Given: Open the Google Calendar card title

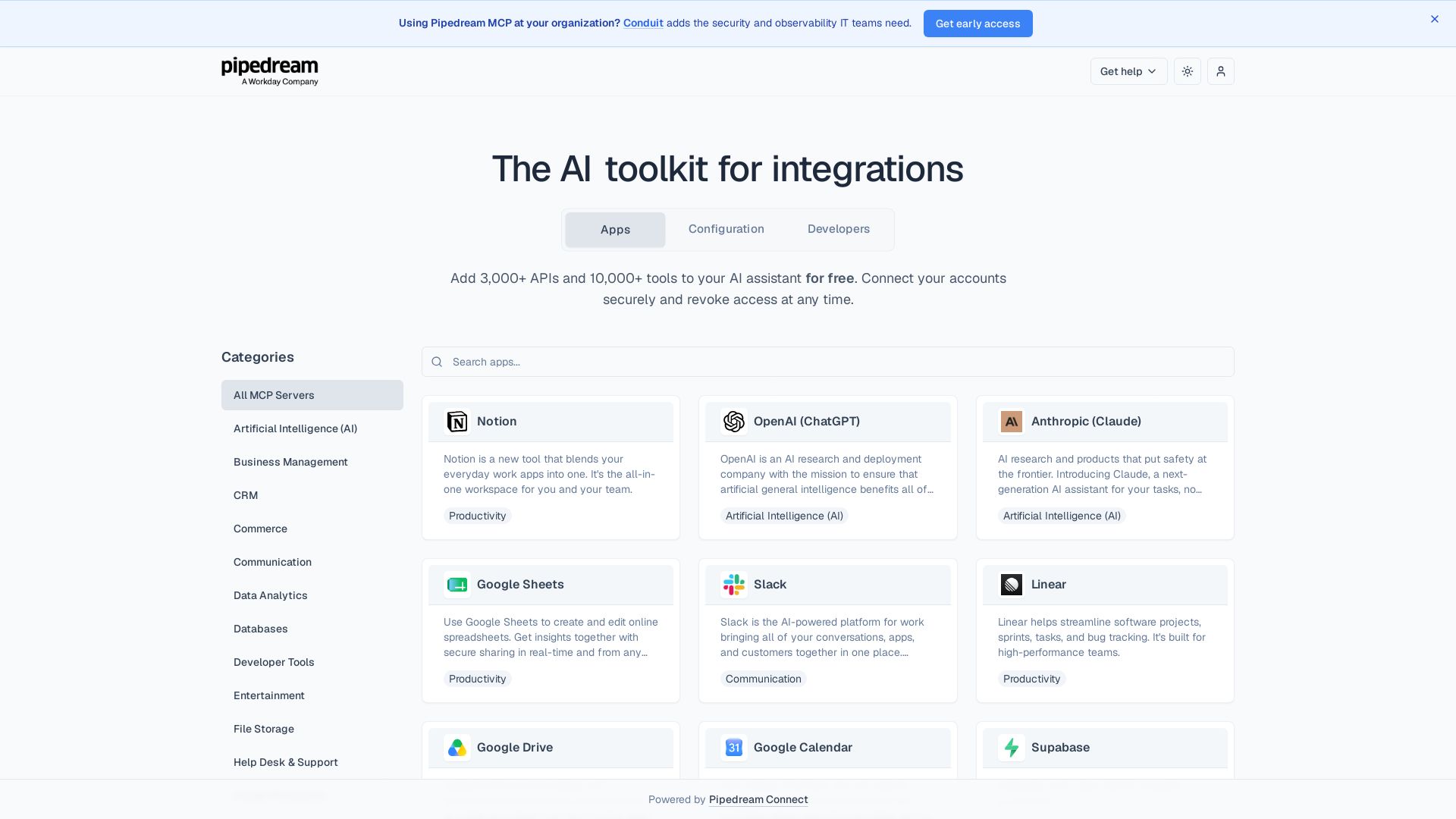Looking at the screenshot, I should (x=803, y=748).
